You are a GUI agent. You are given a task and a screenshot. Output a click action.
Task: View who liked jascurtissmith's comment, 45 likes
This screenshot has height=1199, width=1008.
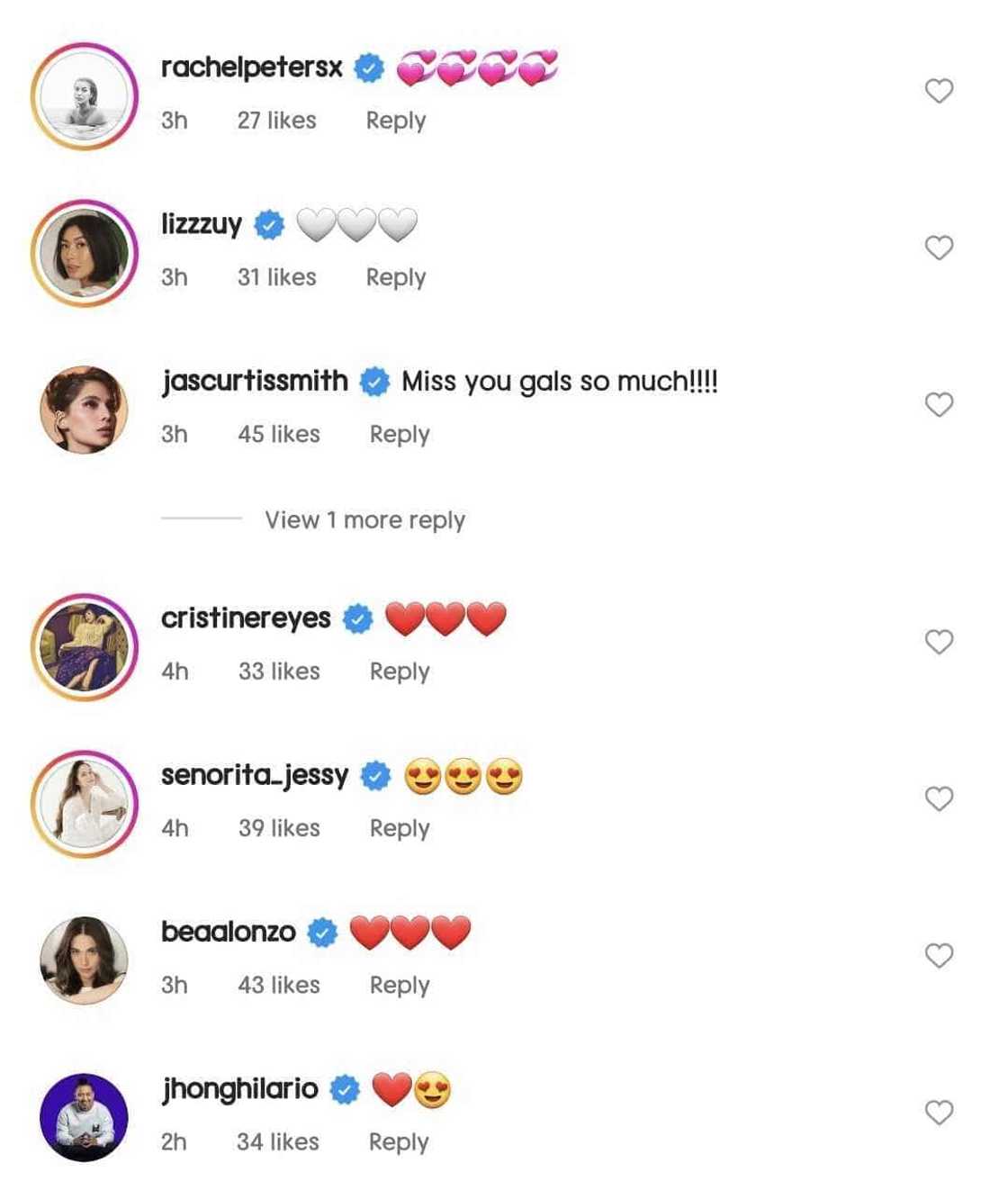(279, 435)
